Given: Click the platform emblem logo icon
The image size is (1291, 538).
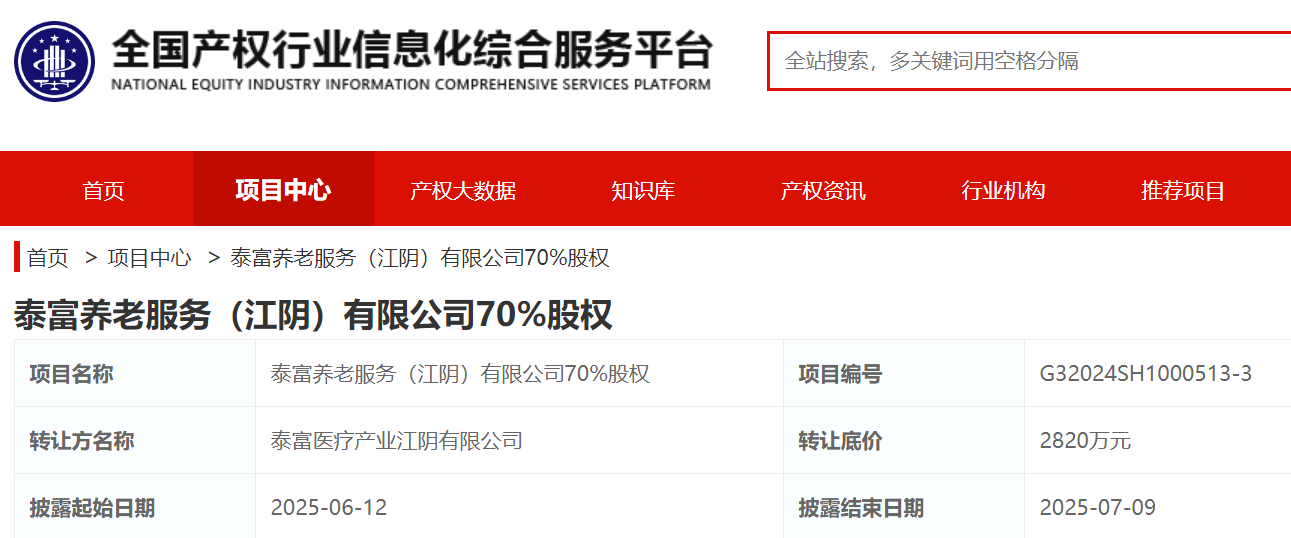Looking at the screenshot, I should coord(54,61).
